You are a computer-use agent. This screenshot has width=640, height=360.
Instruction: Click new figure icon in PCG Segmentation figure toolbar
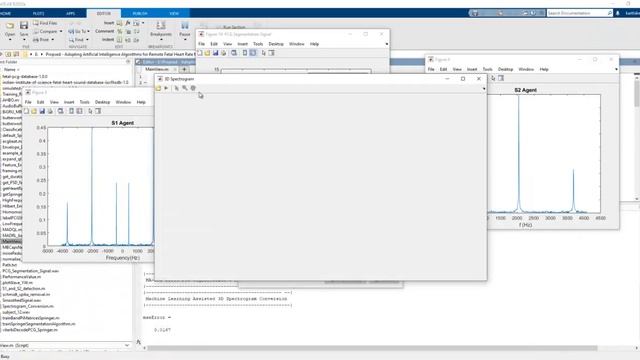tap(200, 53)
